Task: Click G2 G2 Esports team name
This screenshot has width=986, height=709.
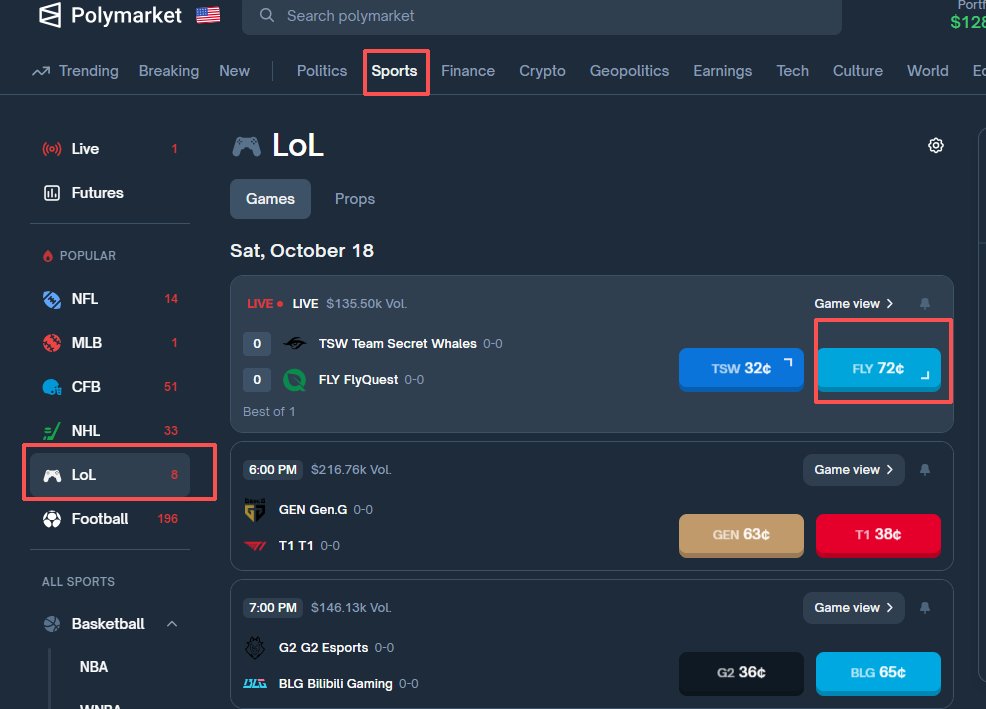Action: click(323, 647)
